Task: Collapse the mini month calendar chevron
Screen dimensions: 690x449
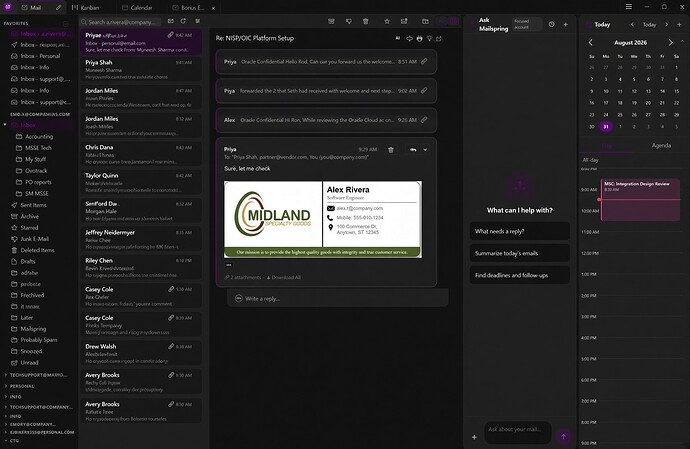Action: click(683, 41)
